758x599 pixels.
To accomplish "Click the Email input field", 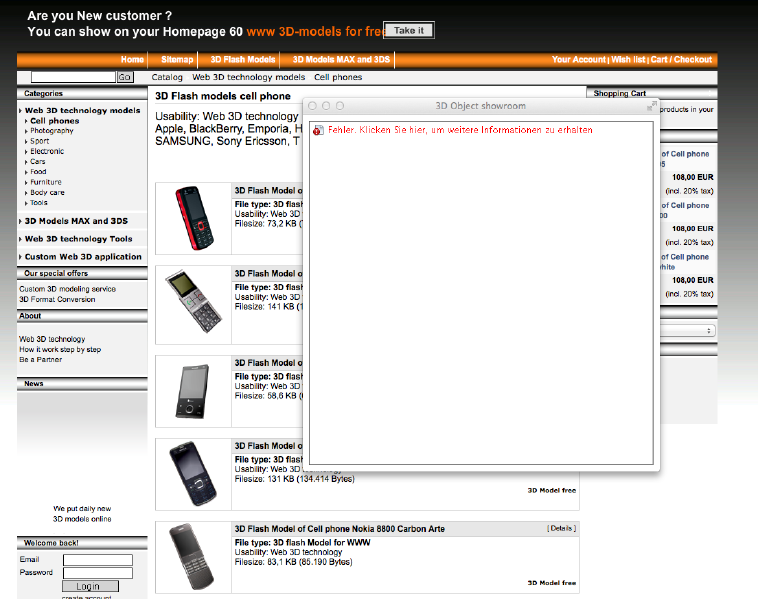I will [98, 560].
